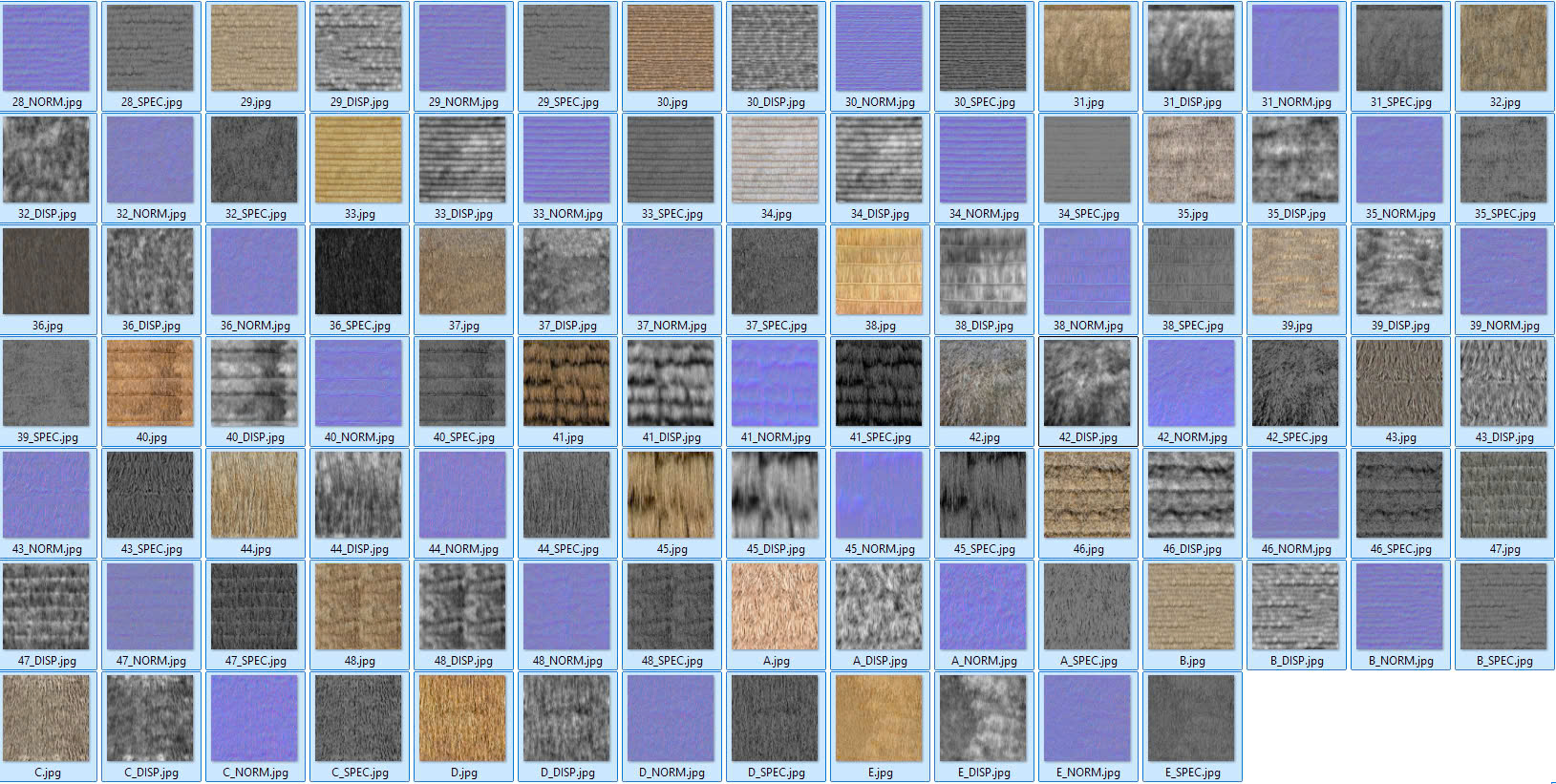Screen dimensions: 1556x784
Task: Select the 38.jpg thatch thumbnail
Action: point(879,272)
